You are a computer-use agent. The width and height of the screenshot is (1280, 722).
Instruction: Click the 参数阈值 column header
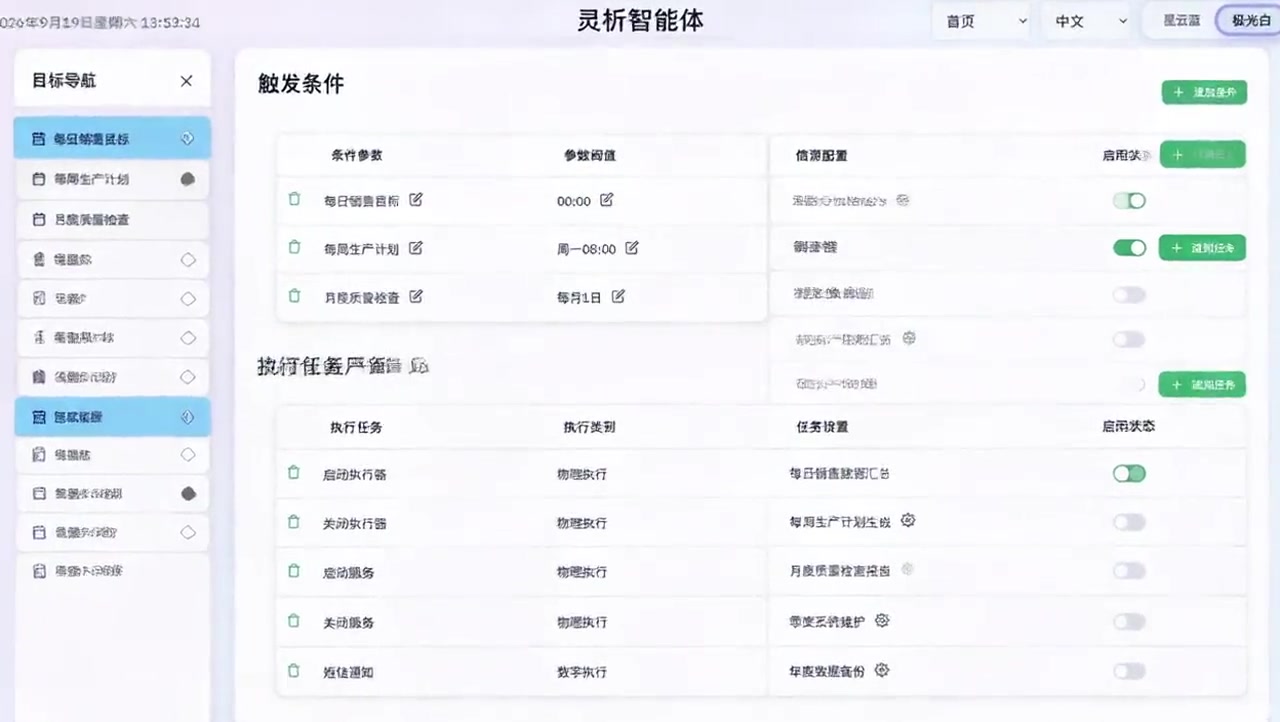click(x=589, y=155)
